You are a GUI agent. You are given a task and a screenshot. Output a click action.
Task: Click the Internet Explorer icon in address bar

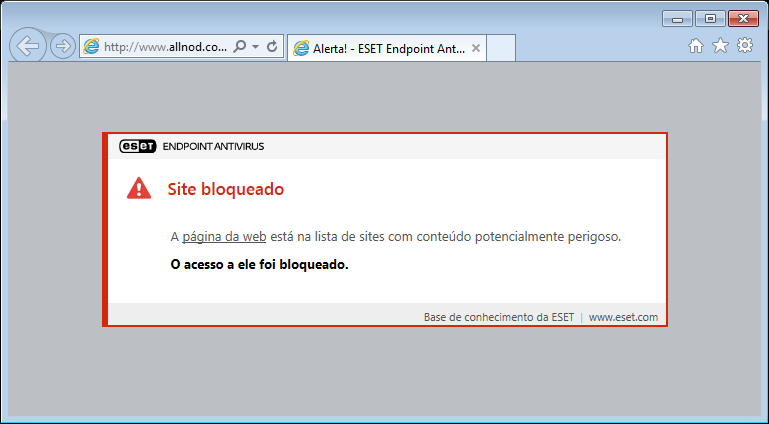tap(91, 47)
